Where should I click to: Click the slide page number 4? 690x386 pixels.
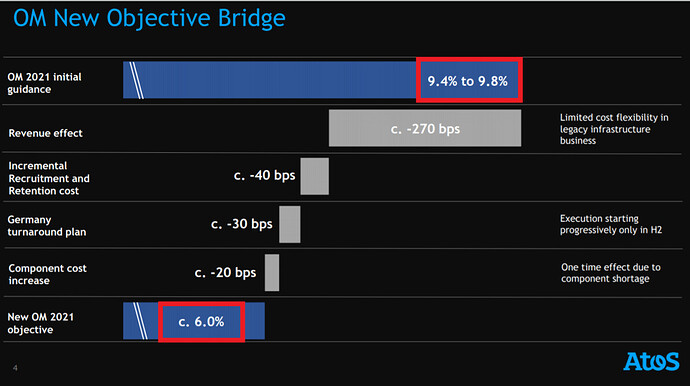coord(15,368)
